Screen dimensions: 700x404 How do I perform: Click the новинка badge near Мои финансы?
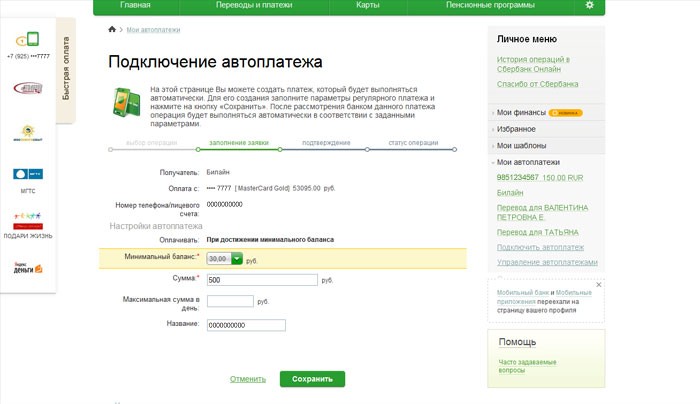click(x=565, y=113)
